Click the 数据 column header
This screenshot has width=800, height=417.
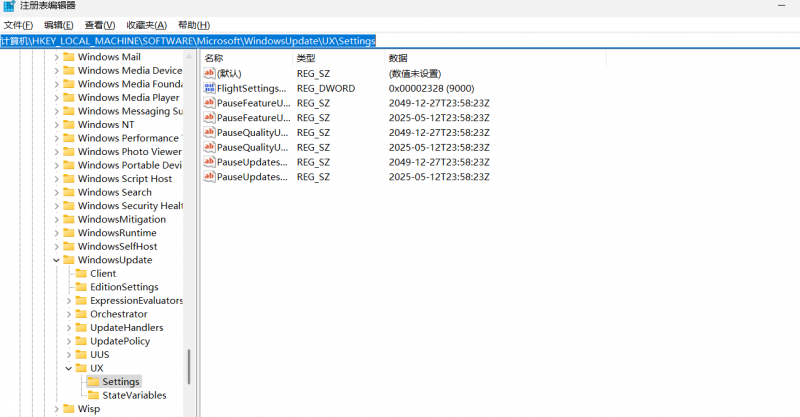398,59
